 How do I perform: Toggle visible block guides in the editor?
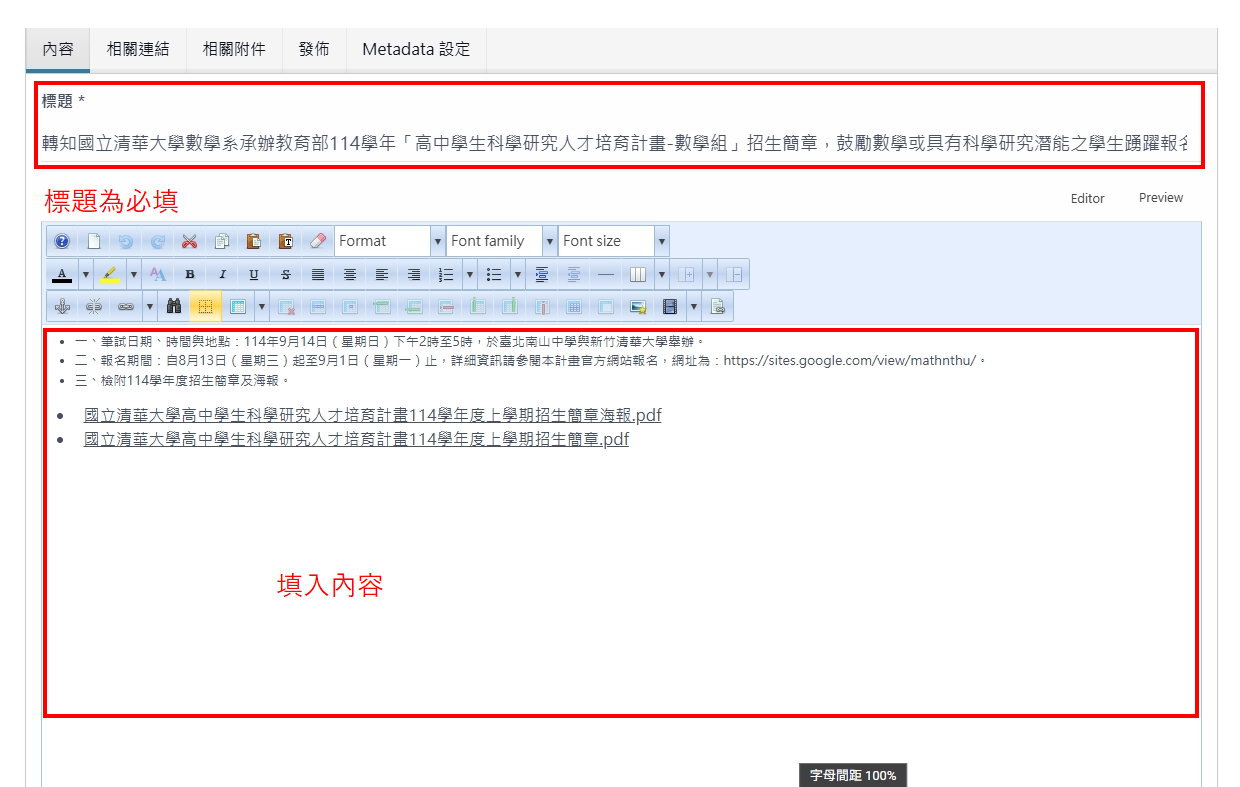click(205, 306)
